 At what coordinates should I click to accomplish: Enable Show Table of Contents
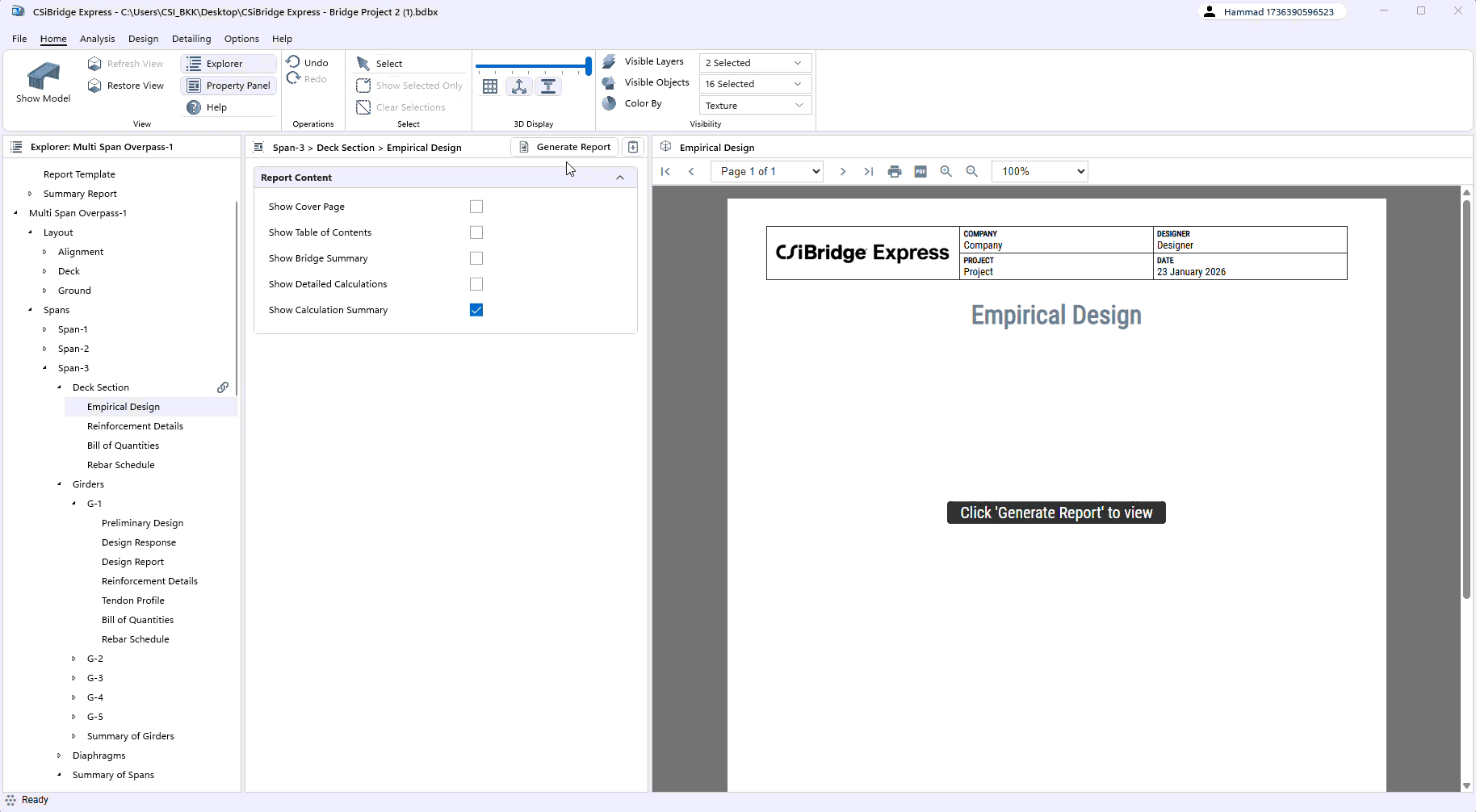tap(476, 232)
